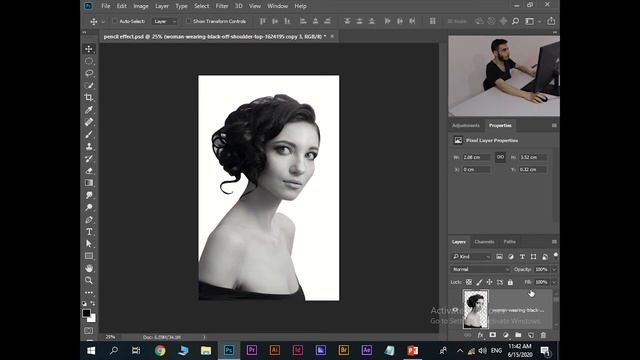Select the Hand tool
Image resolution: width=640 pixels, height=360 pixels.
[x=89, y=268]
